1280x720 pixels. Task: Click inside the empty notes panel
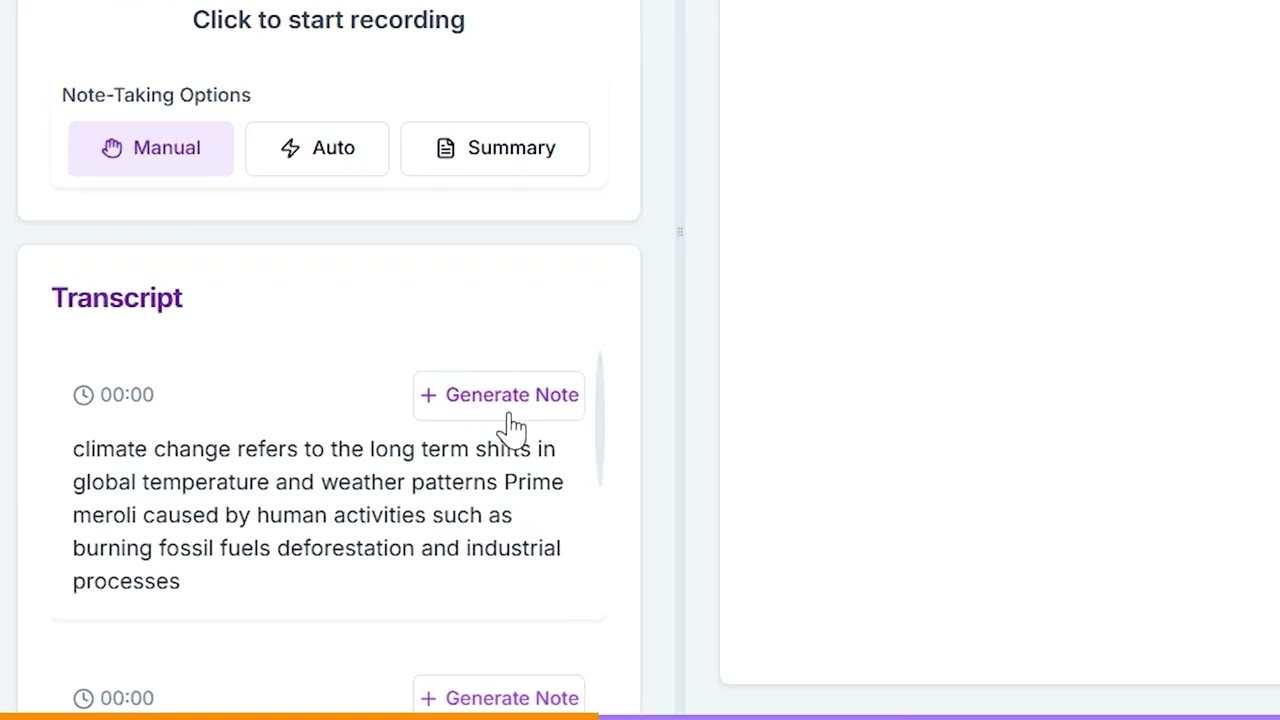[1000, 340]
